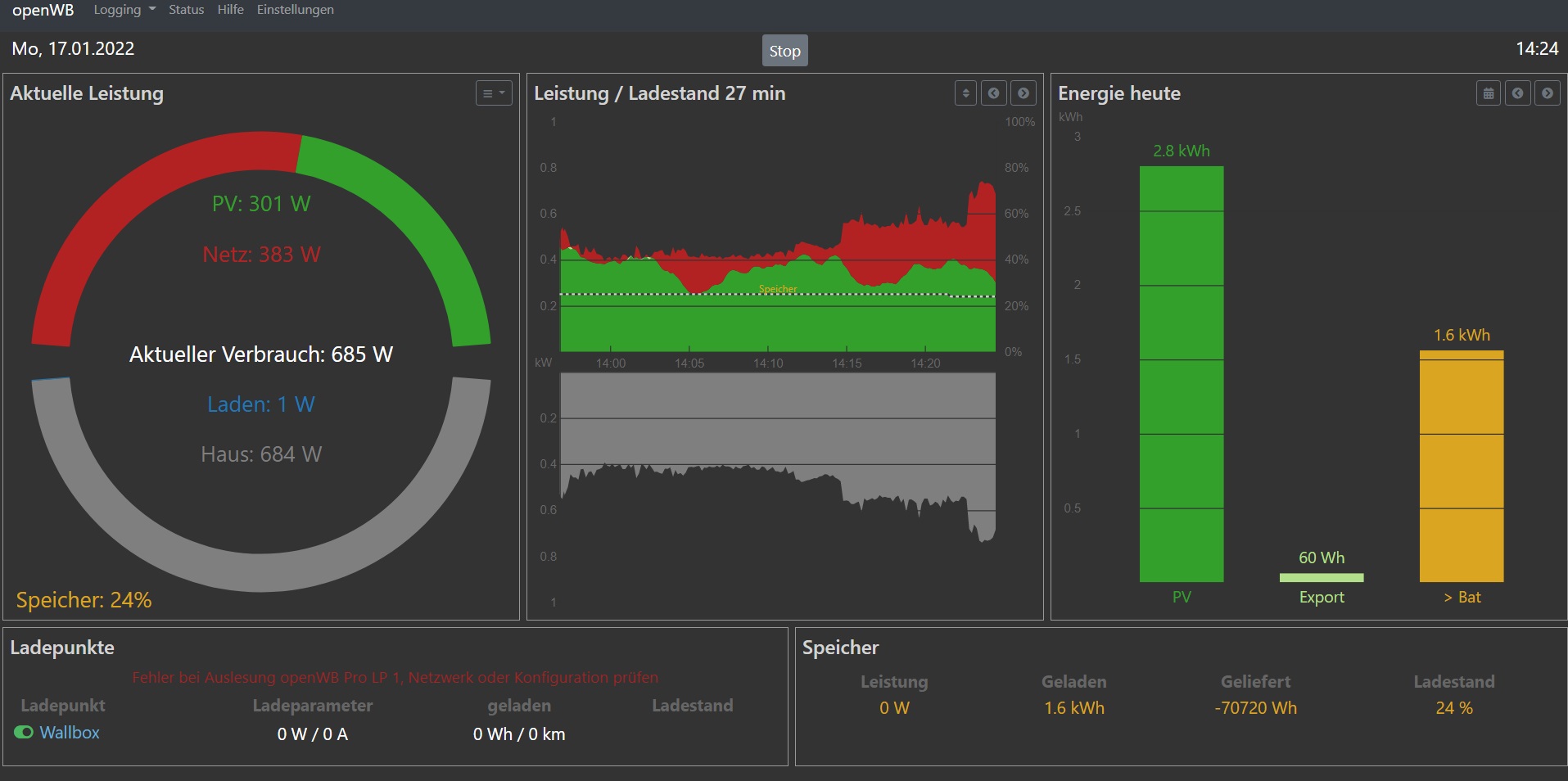Click the Wallbox charge point link
The image size is (1568, 781).
pyautogui.click(x=70, y=733)
